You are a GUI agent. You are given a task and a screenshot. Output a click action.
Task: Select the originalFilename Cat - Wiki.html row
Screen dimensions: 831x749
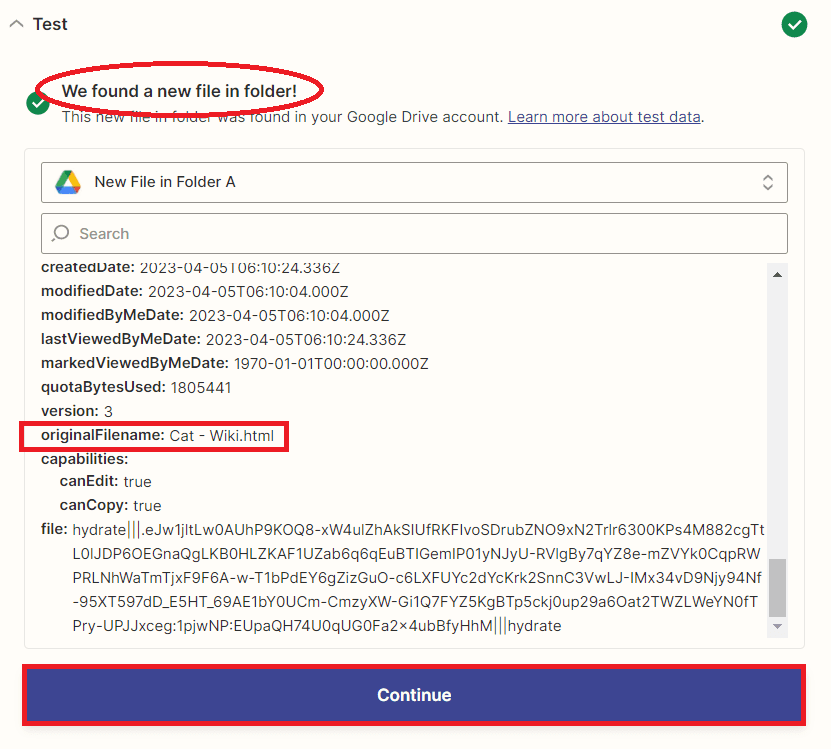[156, 436]
